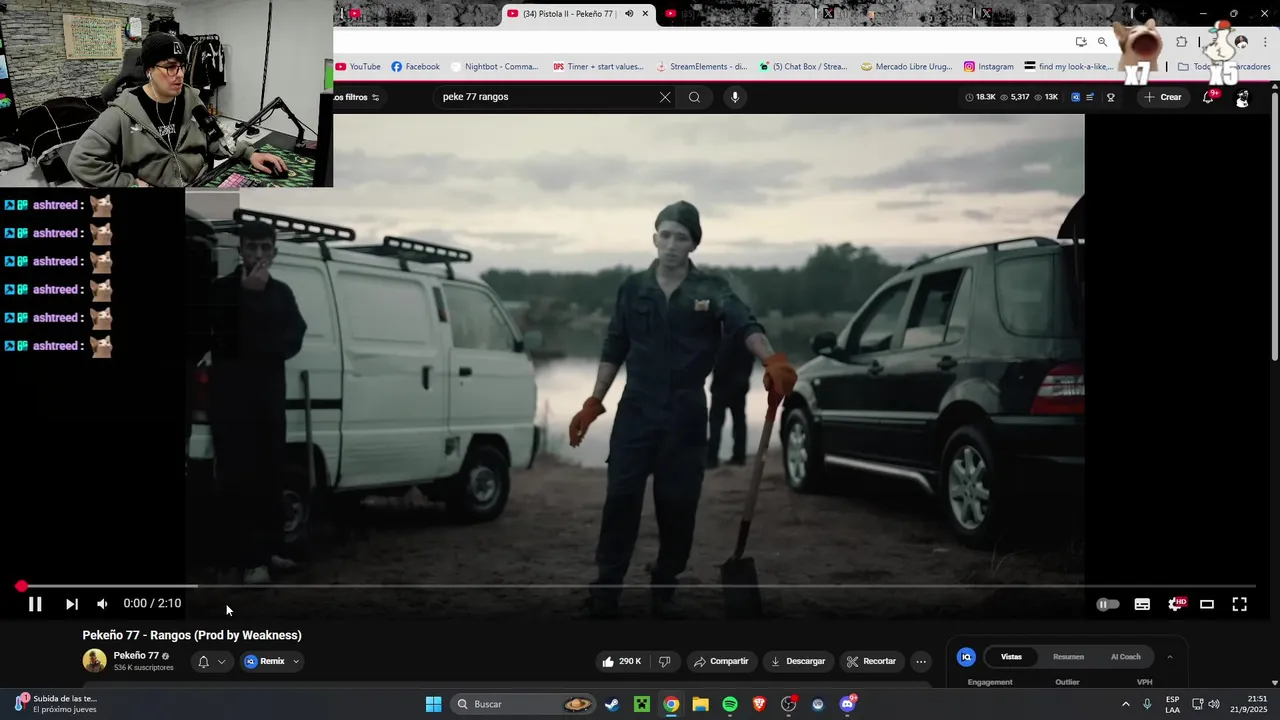Open the YouTube bookmark
This screenshot has height=720, width=1280.
(x=358, y=67)
